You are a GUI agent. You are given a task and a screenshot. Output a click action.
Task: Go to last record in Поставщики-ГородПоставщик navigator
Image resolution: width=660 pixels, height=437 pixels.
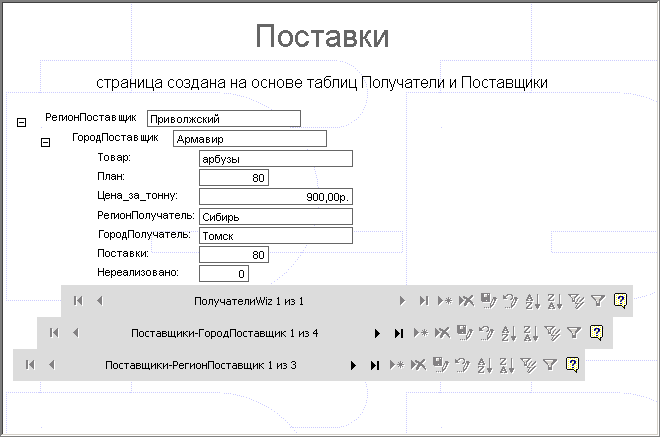coord(399,333)
